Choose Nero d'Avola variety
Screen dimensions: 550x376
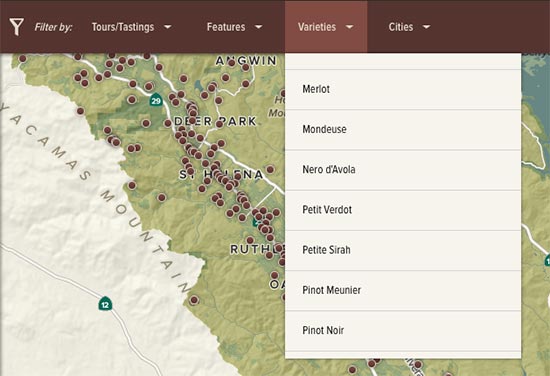(x=403, y=170)
